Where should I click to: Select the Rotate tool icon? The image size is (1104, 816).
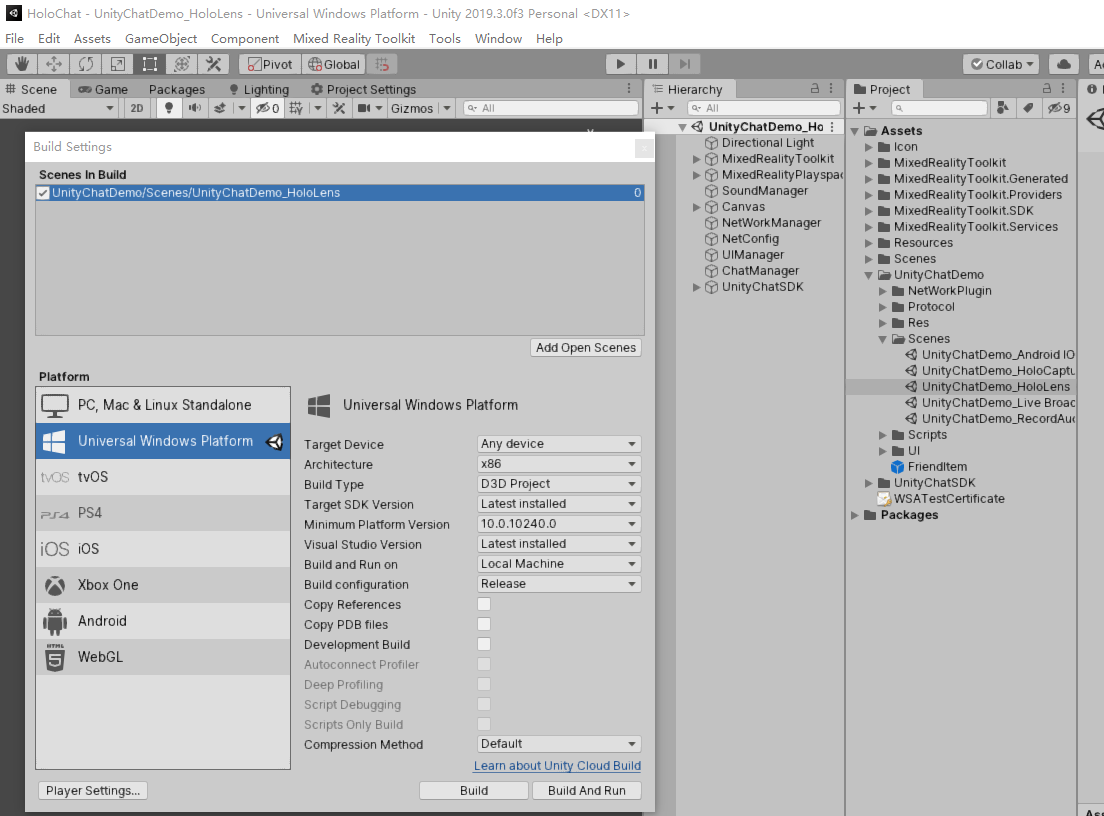coord(86,64)
